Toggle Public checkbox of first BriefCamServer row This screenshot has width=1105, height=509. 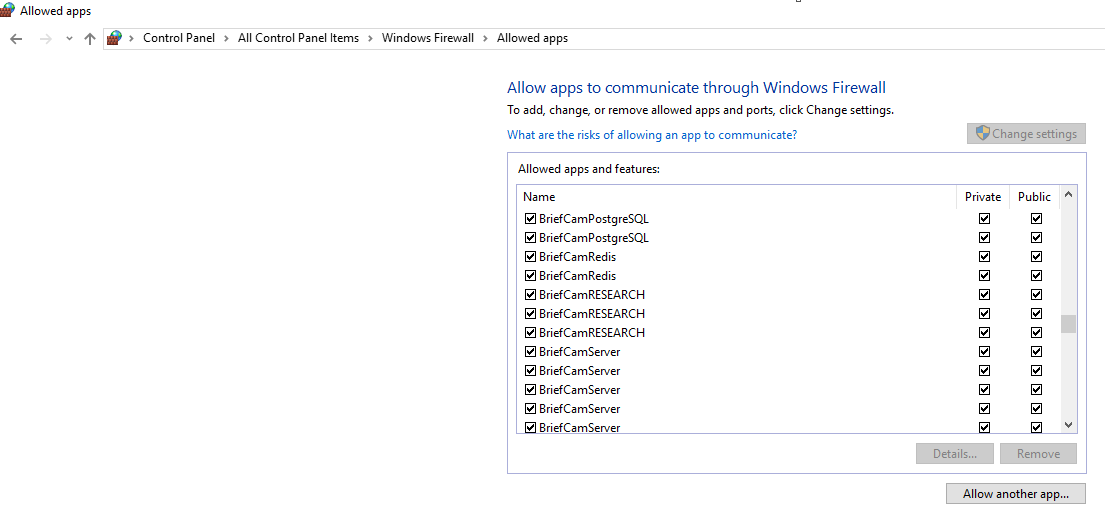[1036, 352]
